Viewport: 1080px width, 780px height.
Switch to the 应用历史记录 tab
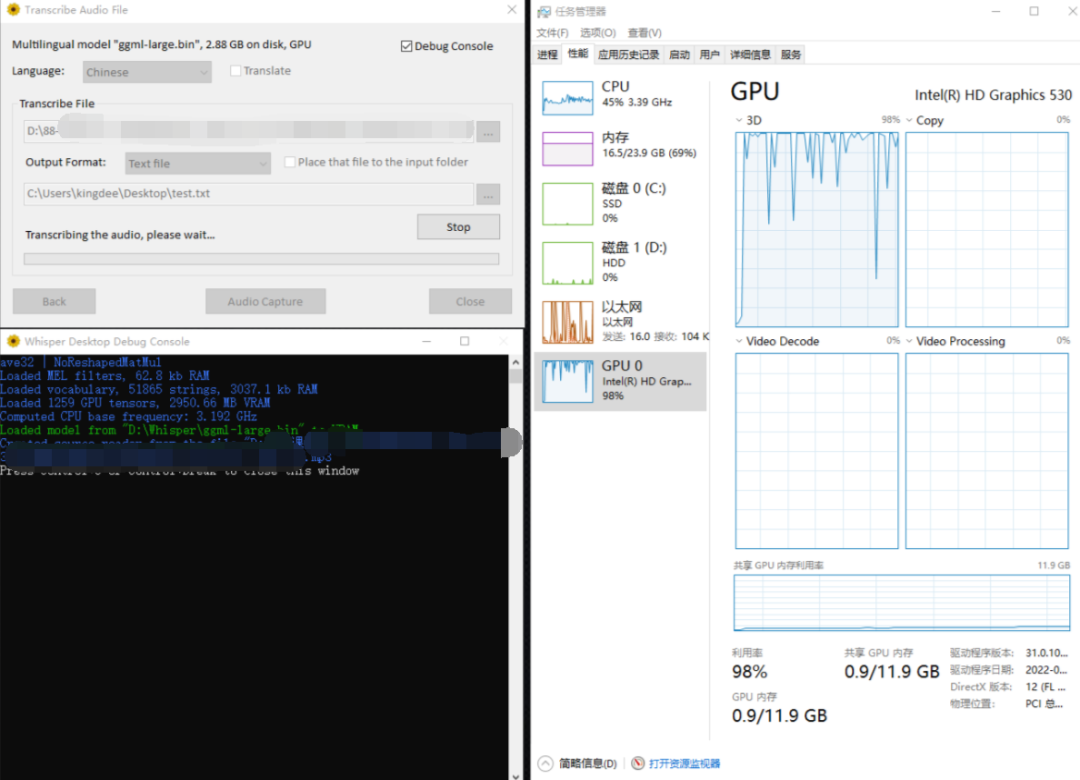pos(629,54)
